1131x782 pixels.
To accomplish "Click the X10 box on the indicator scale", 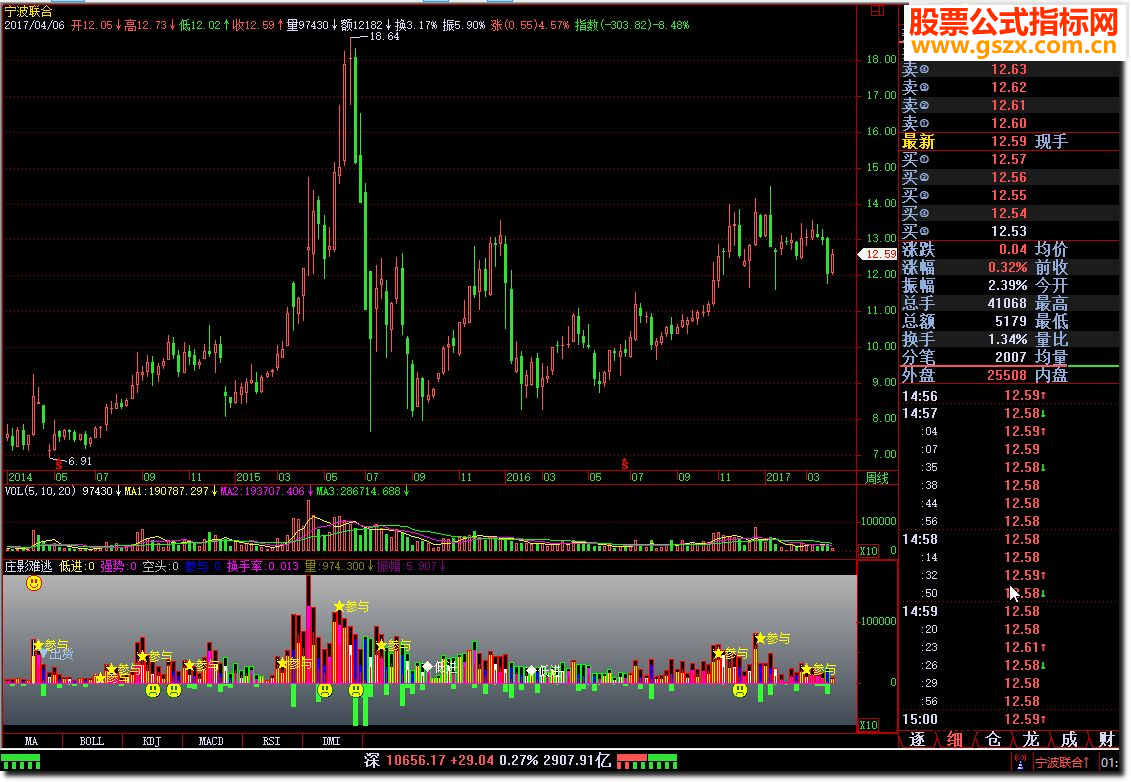I will pos(868,725).
